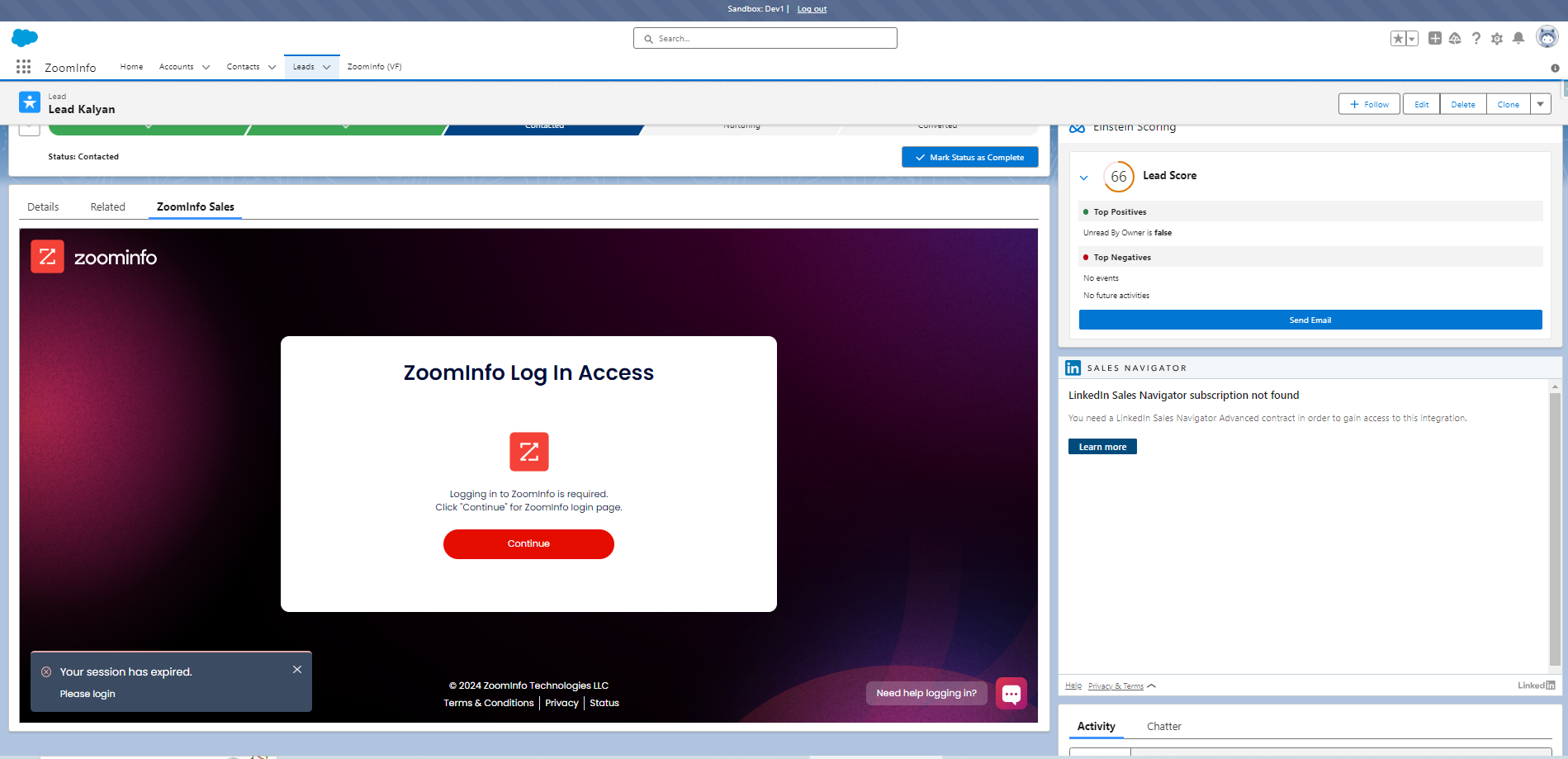Viewport: 1568px width, 759px height.
Task: Switch to the Activity tab
Action: pyautogui.click(x=1097, y=726)
